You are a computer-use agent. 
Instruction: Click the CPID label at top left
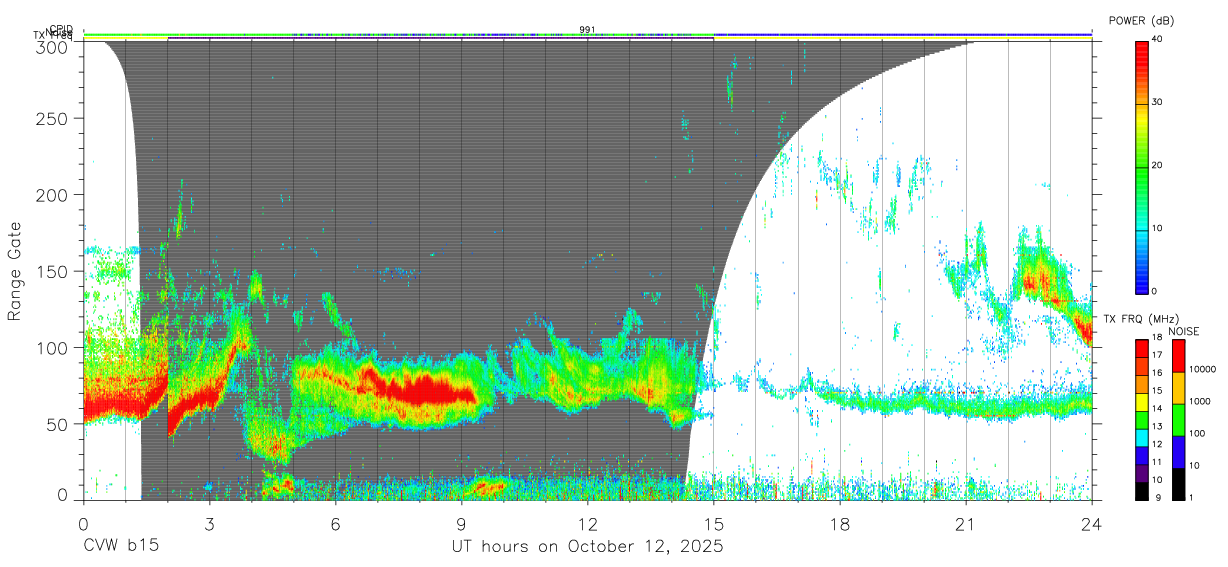point(61,29)
